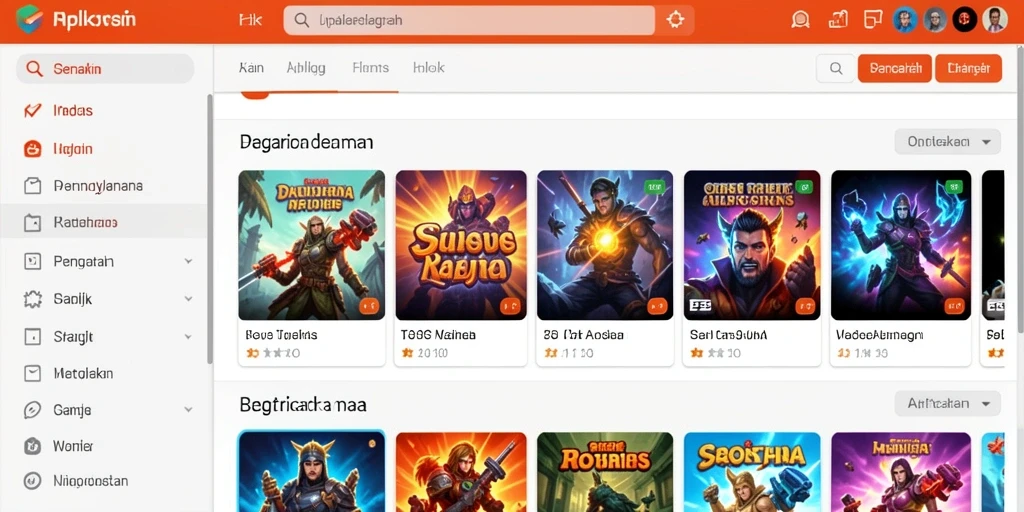1024x512 pixels.
Task: Open the gray avatar with glasses
Action: [935, 20]
